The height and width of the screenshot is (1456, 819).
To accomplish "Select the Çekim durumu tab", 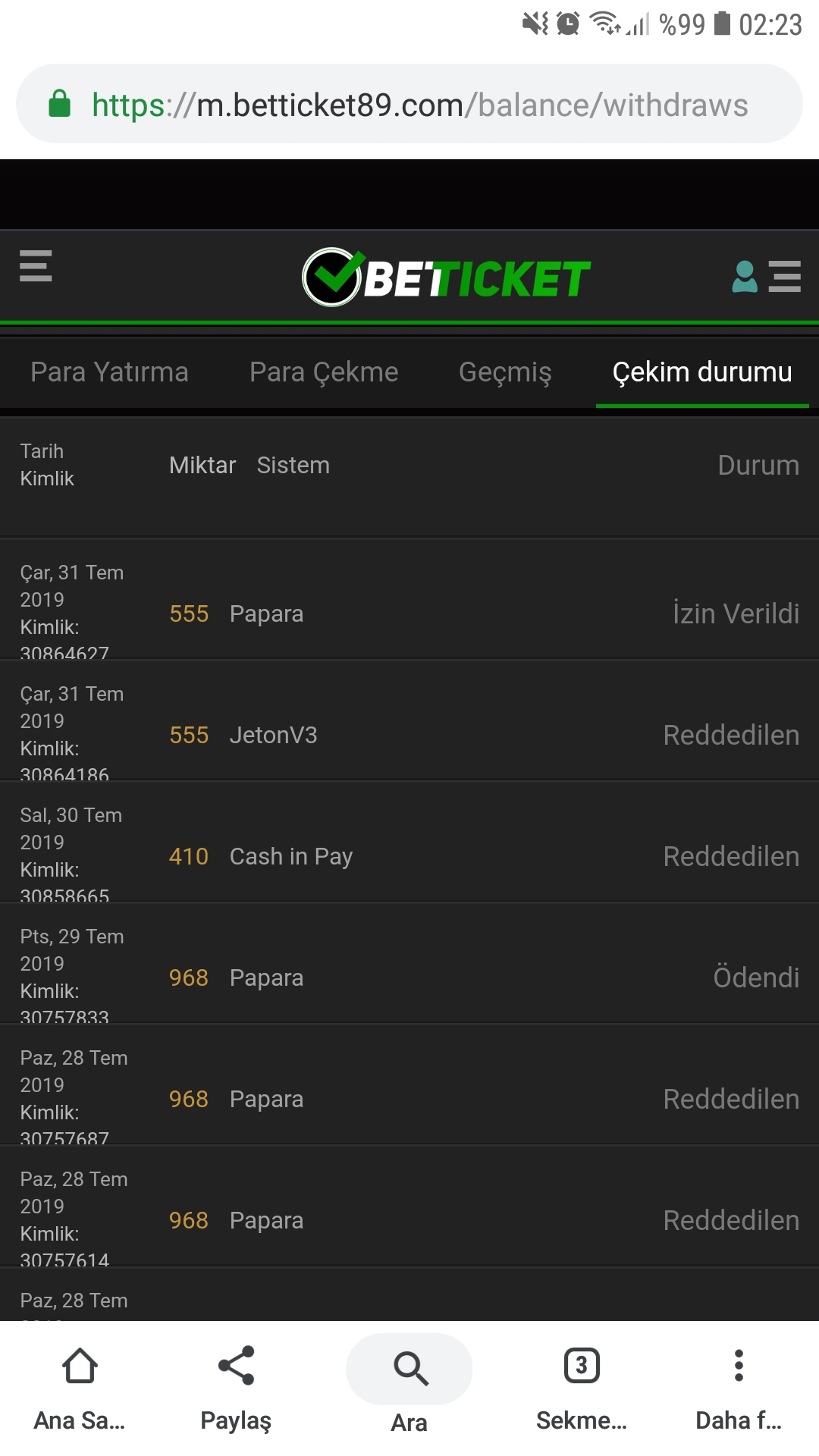I will [702, 372].
